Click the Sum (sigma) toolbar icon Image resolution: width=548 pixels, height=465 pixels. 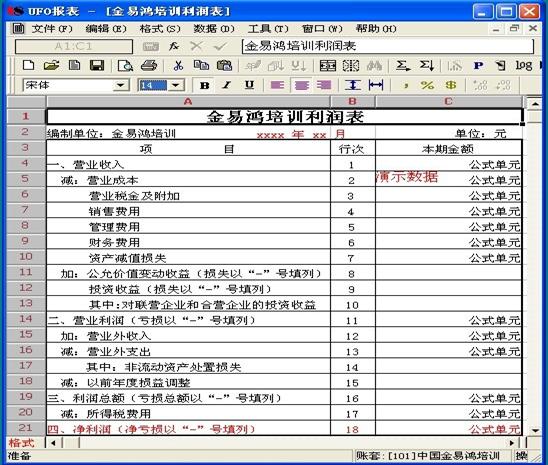pos(403,65)
